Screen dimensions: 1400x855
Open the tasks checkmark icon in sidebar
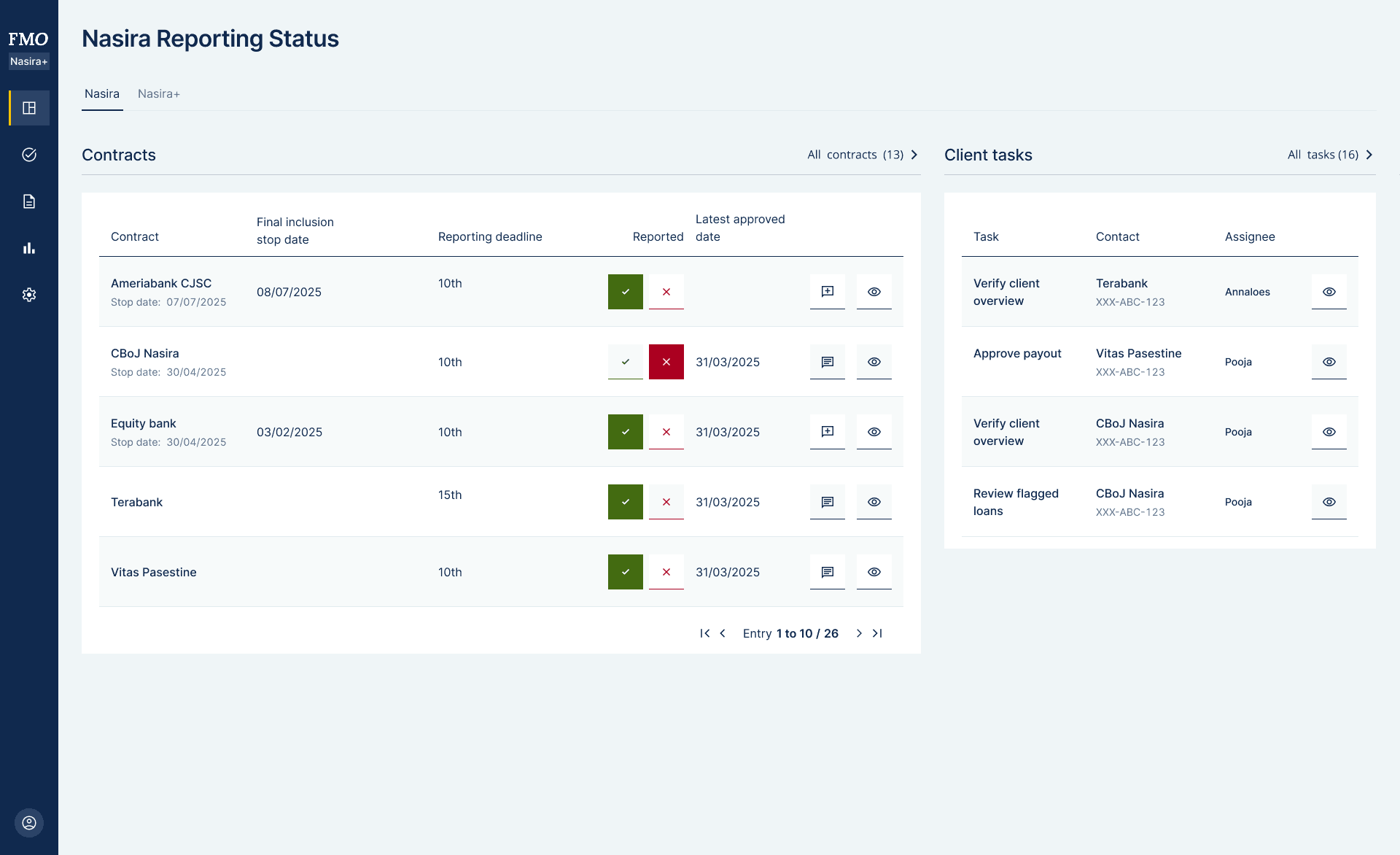point(29,155)
